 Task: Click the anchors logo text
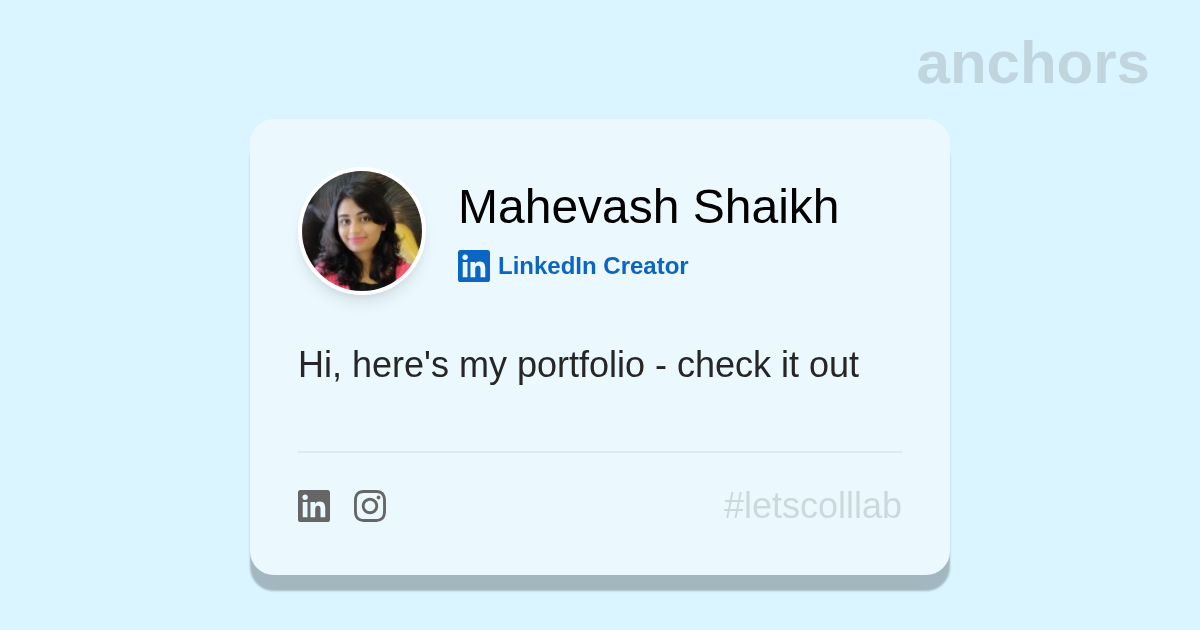(1032, 63)
